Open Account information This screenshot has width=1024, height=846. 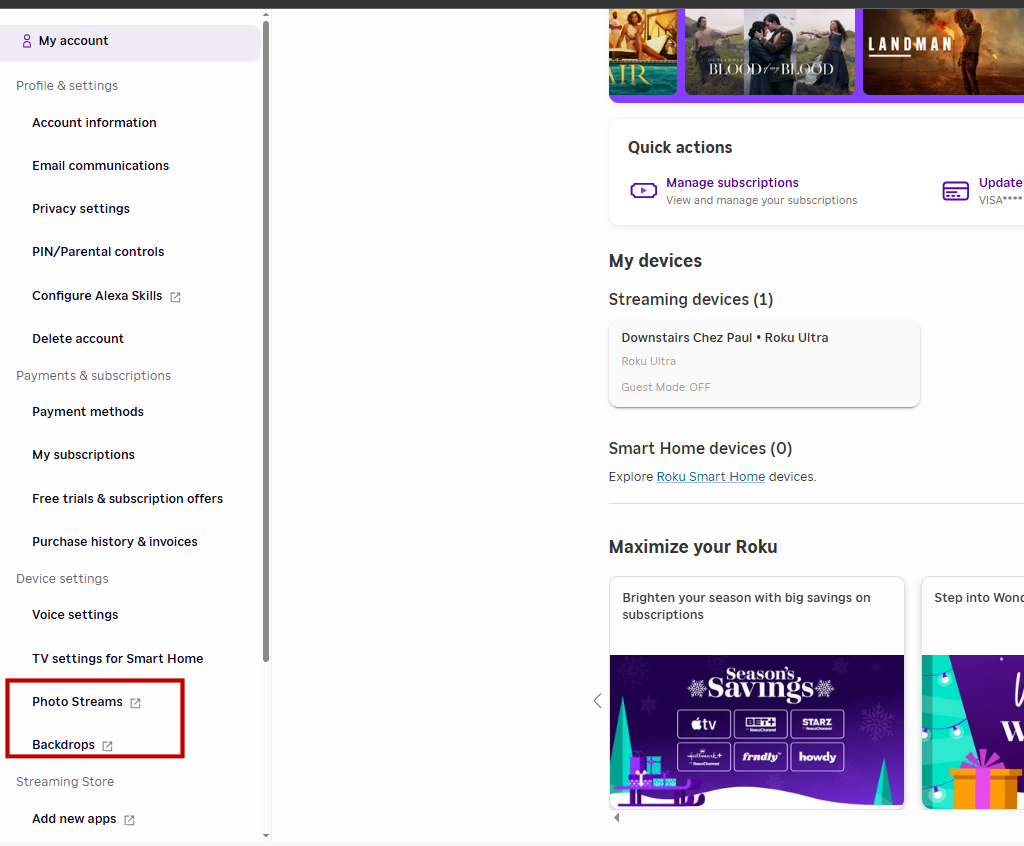point(94,123)
